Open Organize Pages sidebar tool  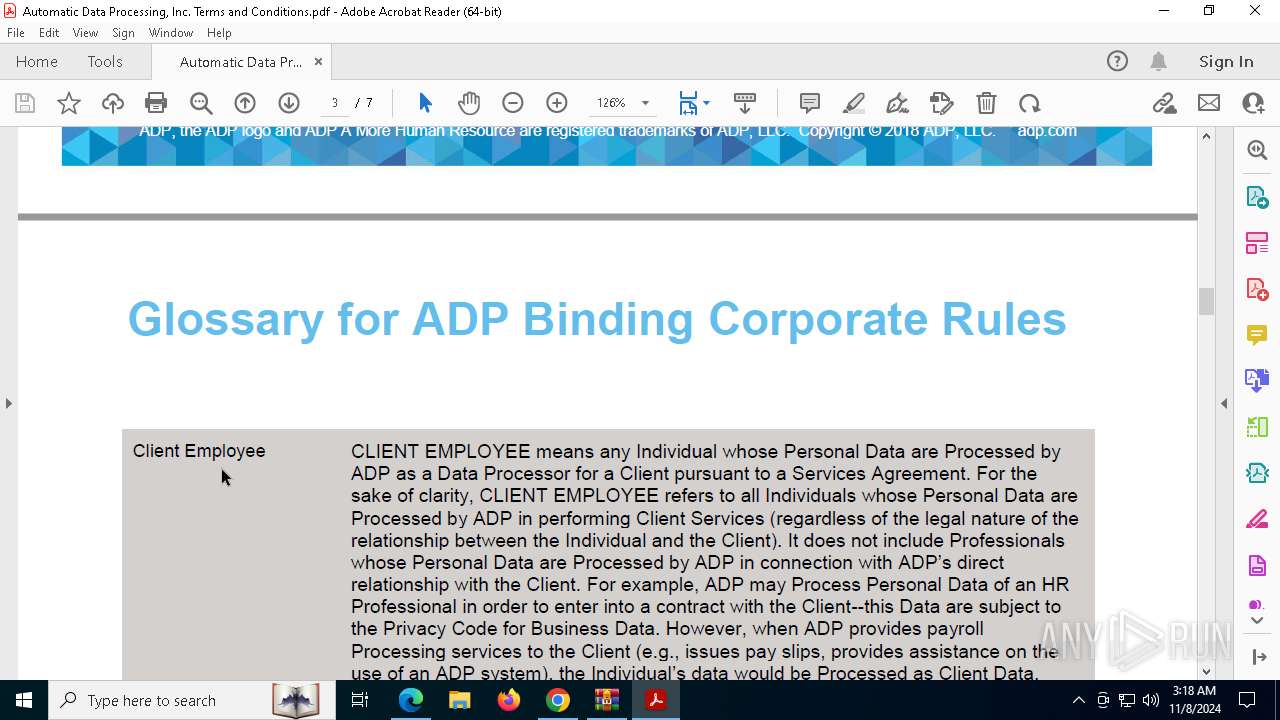point(1257,242)
